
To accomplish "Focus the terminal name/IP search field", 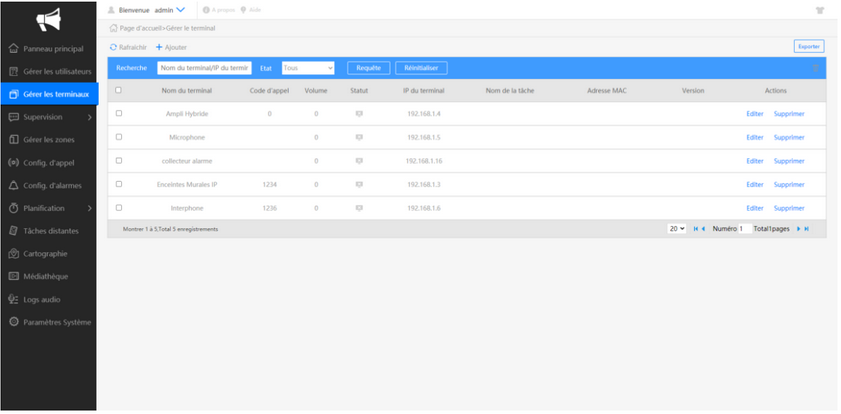I will pyautogui.click(x=204, y=68).
